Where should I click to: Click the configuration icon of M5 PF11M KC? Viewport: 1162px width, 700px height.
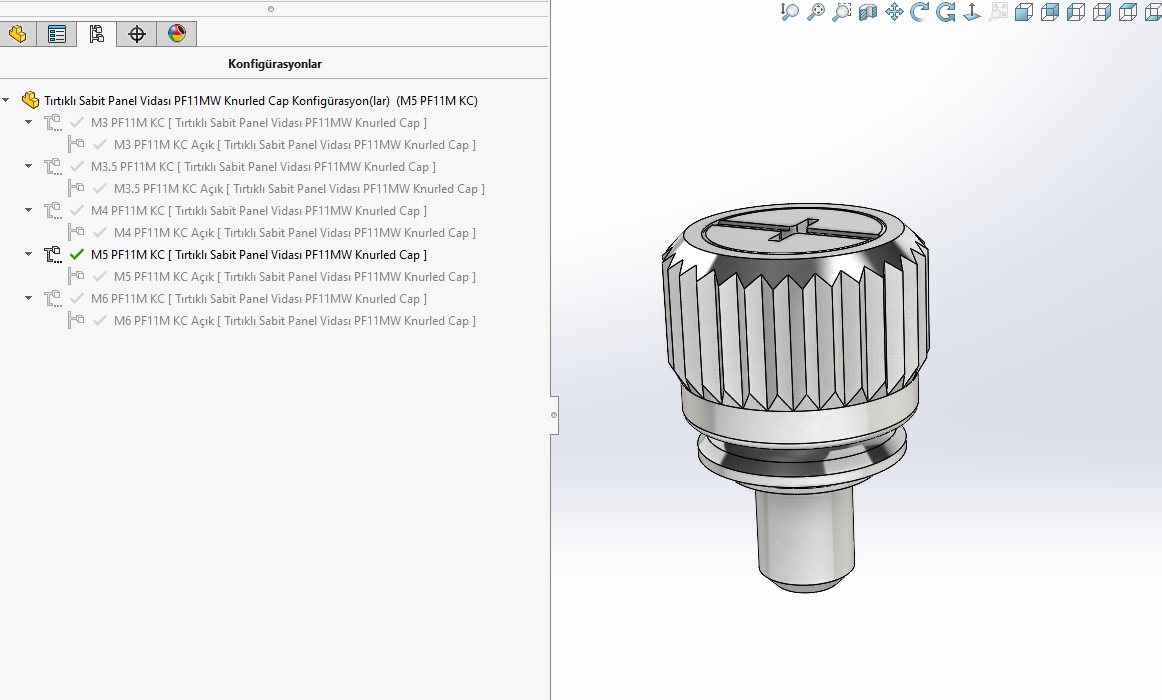pyautogui.click(x=53, y=255)
